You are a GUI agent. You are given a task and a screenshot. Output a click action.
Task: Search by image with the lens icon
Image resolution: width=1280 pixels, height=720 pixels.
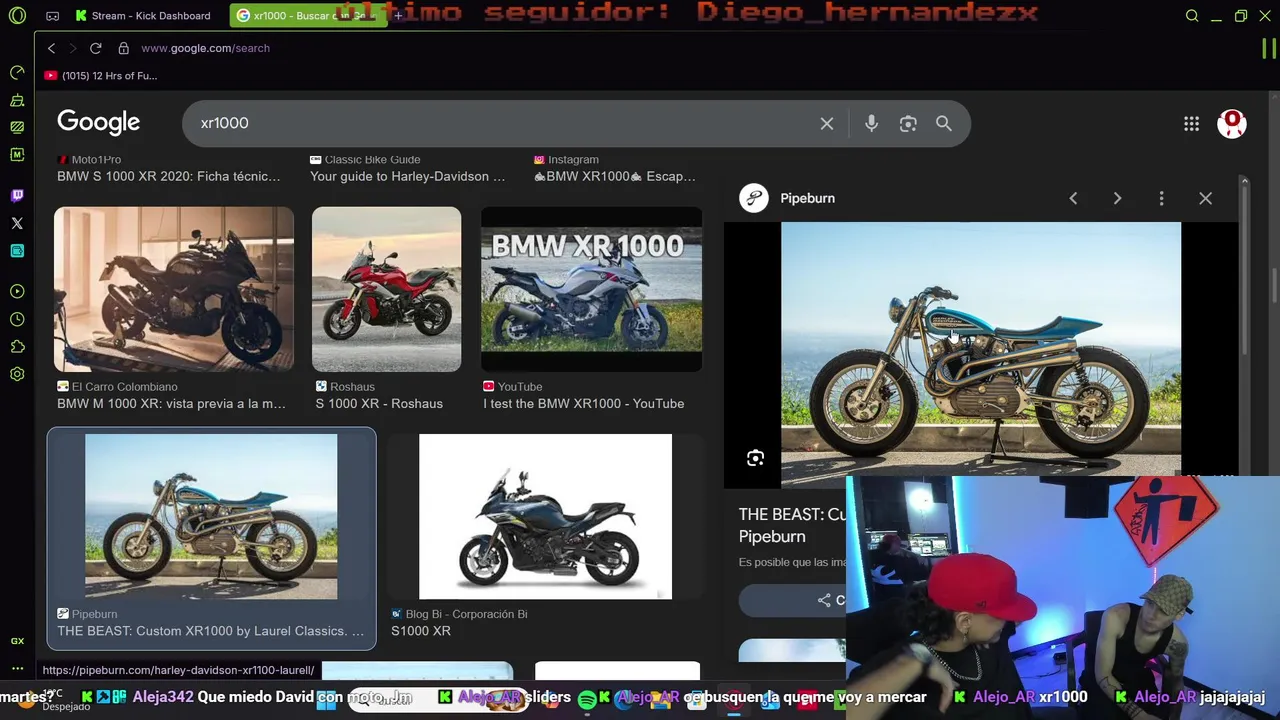908,123
